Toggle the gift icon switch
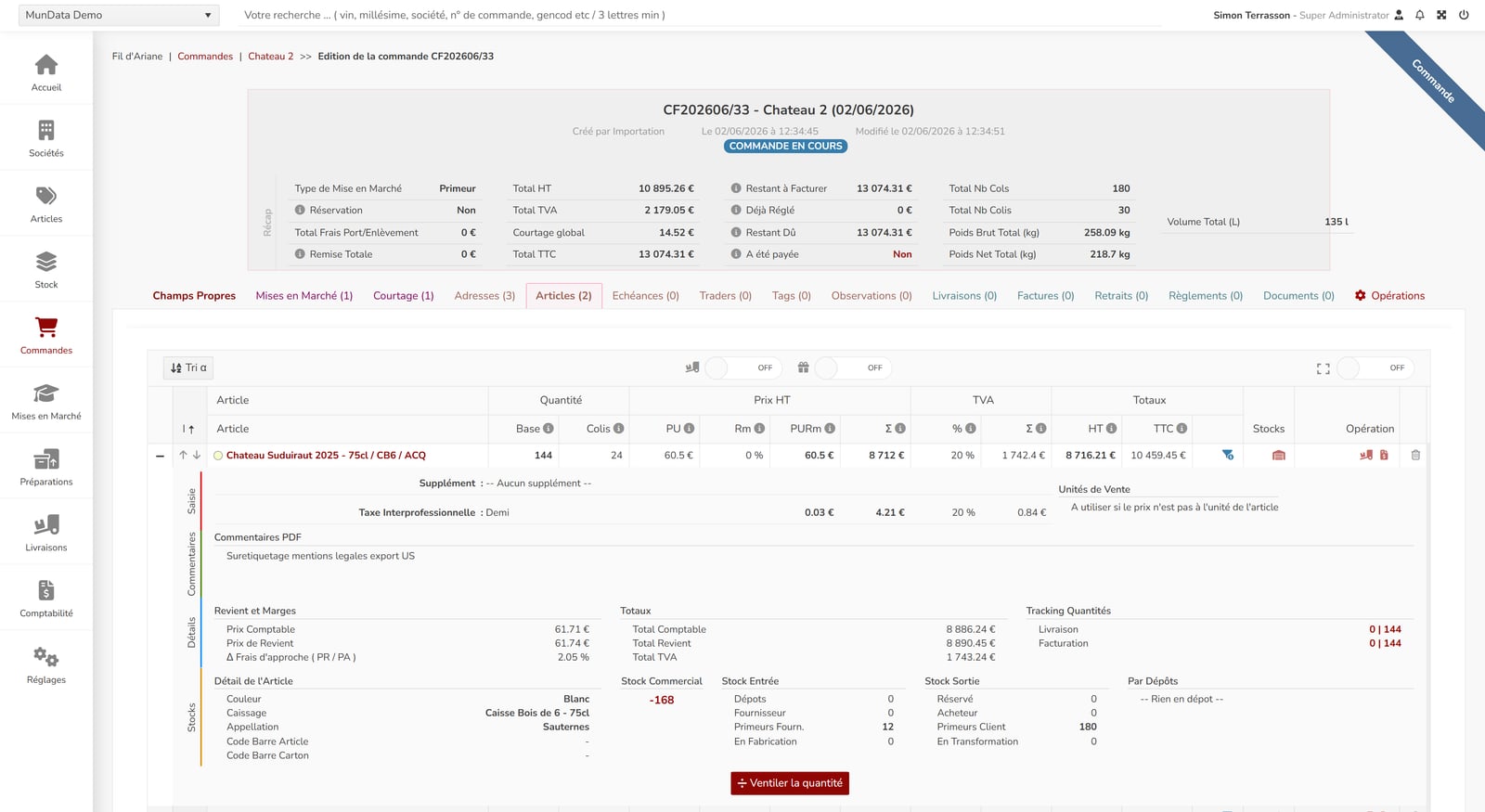The height and width of the screenshot is (812, 1485). coord(854,368)
